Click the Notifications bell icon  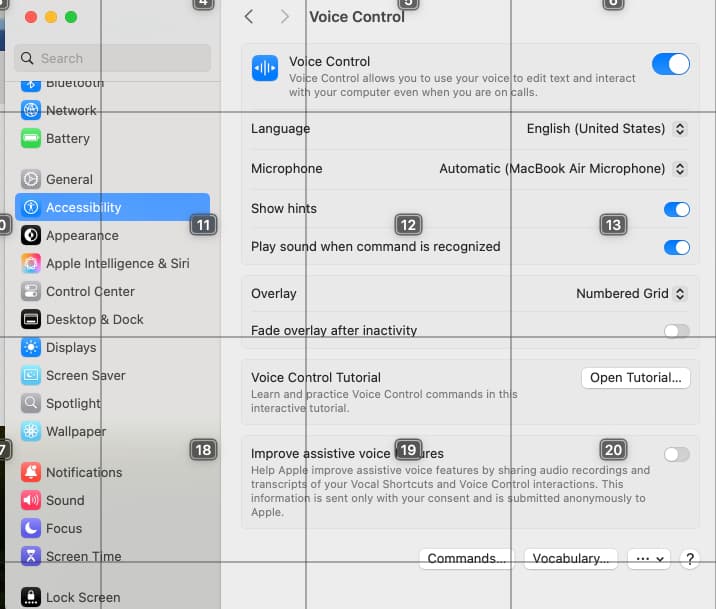coord(31,472)
